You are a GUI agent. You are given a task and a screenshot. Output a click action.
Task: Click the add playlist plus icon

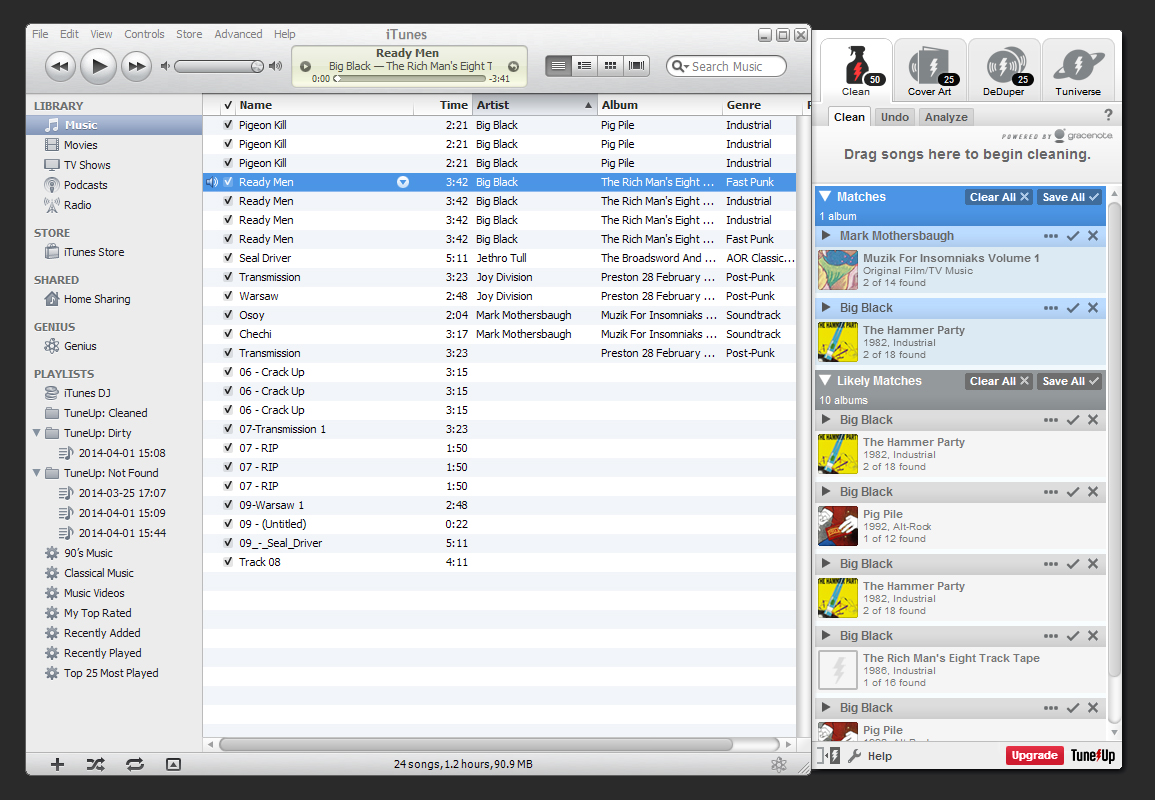click(x=57, y=765)
